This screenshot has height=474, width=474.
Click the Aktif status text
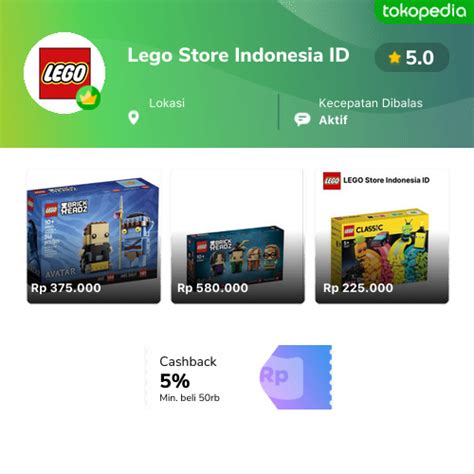tap(333, 120)
